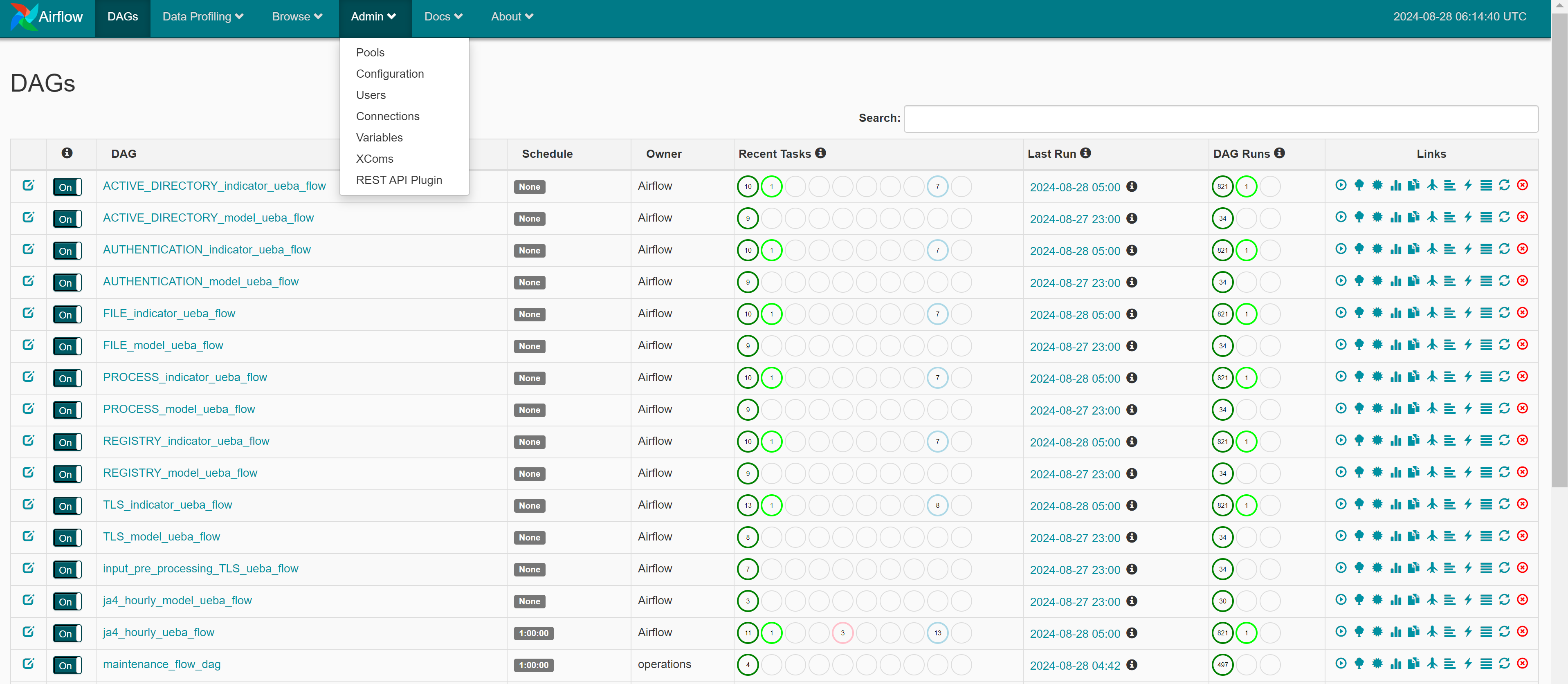Open Tree View for FILE_indicator_ueba_flow
This screenshot has width=1568, height=684.
coord(1359,313)
